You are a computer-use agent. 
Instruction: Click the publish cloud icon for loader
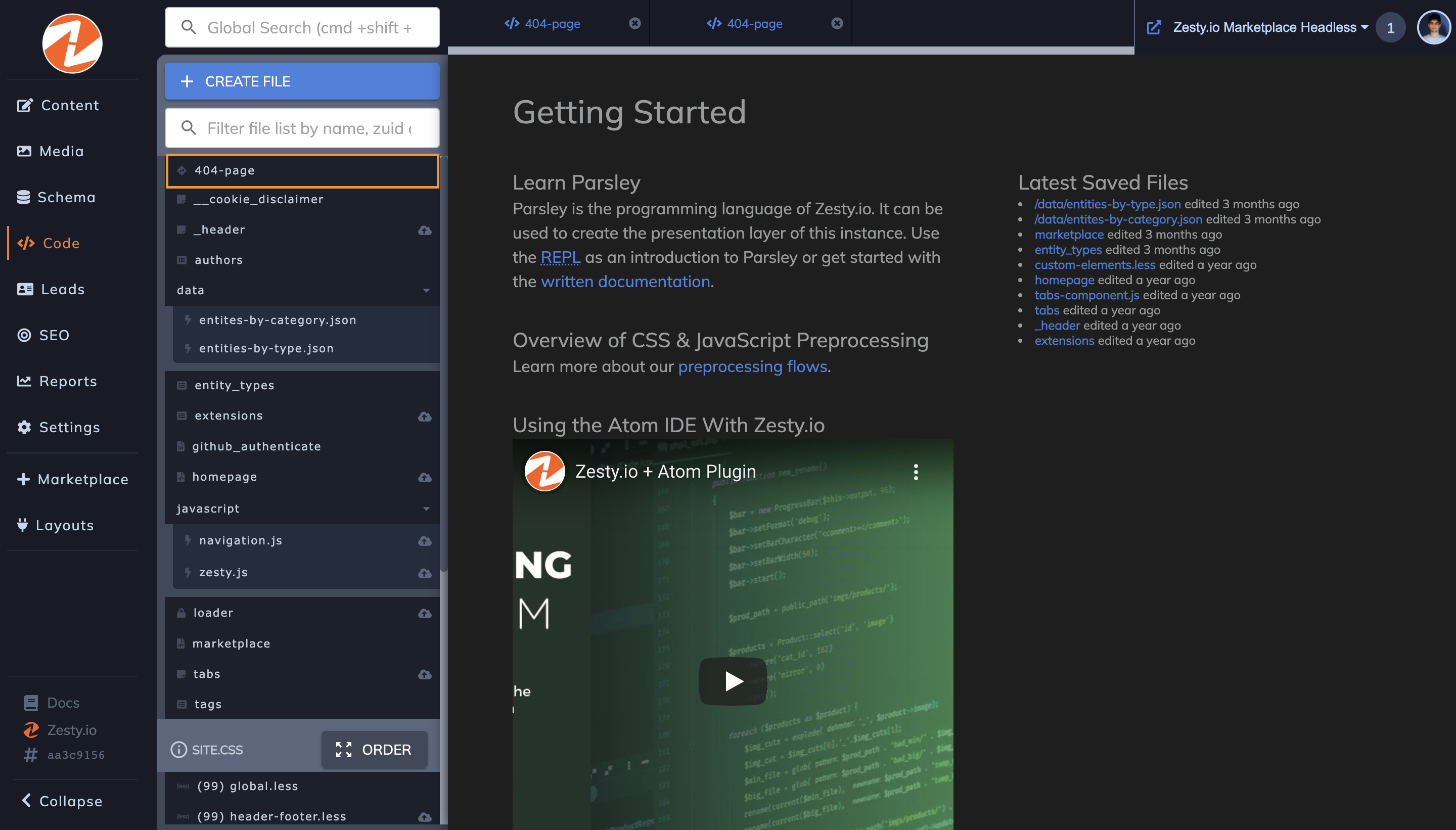(425, 614)
